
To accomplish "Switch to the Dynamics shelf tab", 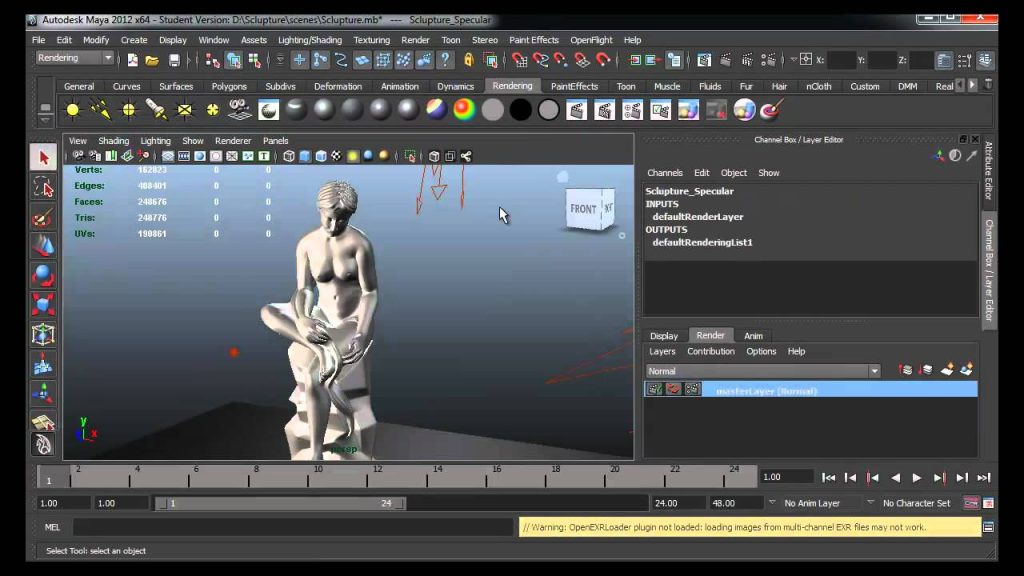I will coord(455,86).
